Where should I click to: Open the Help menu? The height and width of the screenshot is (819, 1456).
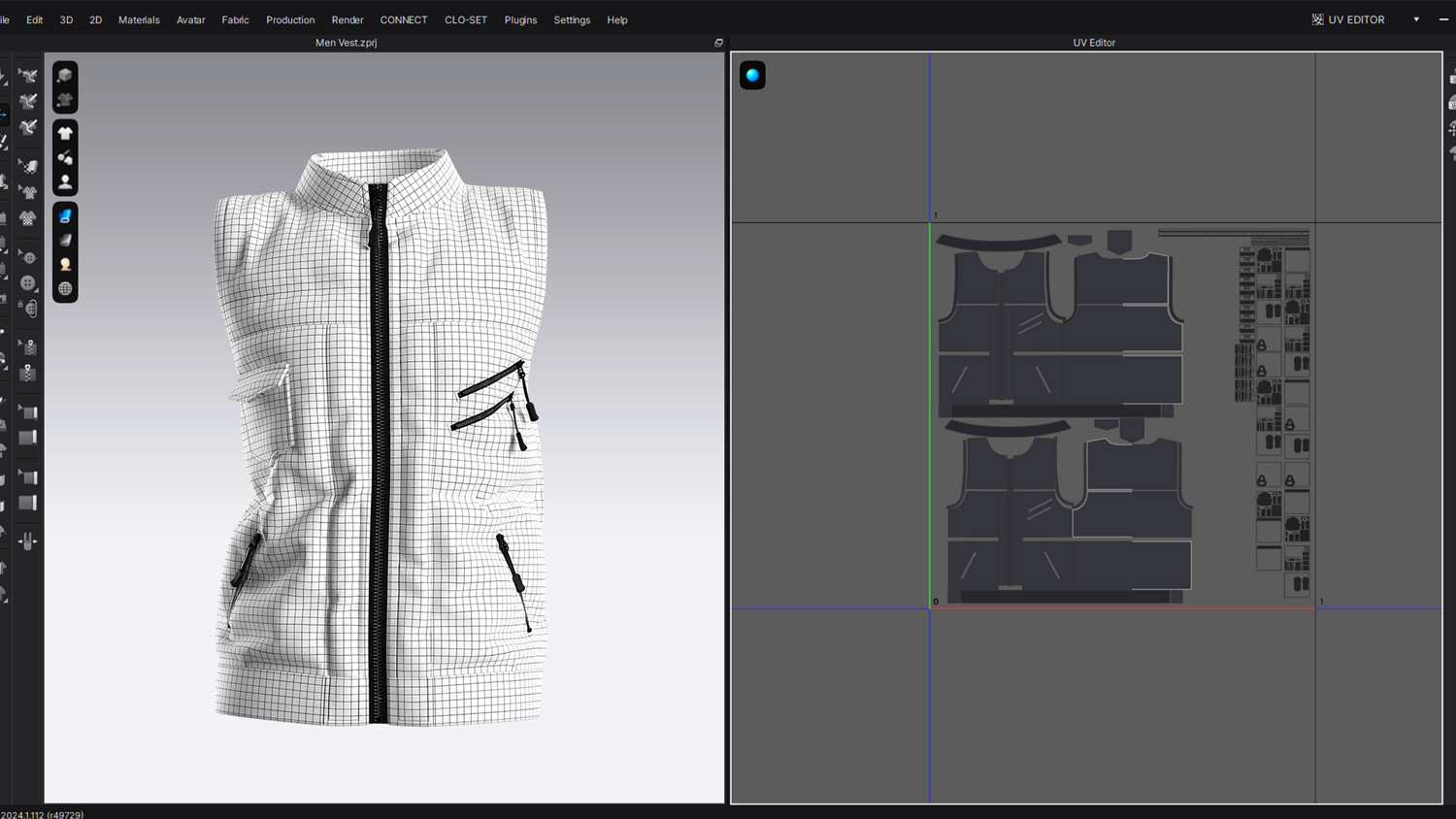617,19
